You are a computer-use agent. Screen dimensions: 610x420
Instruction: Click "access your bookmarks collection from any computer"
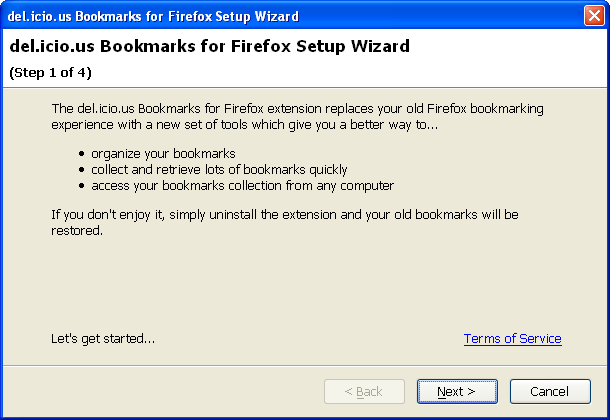point(242,186)
